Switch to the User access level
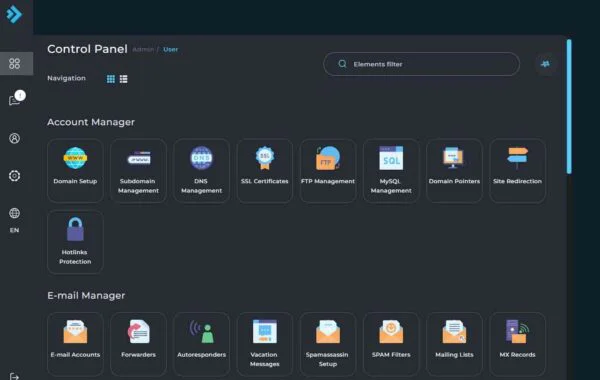Viewport: 600px width, 380px height. tap(170, 49)
